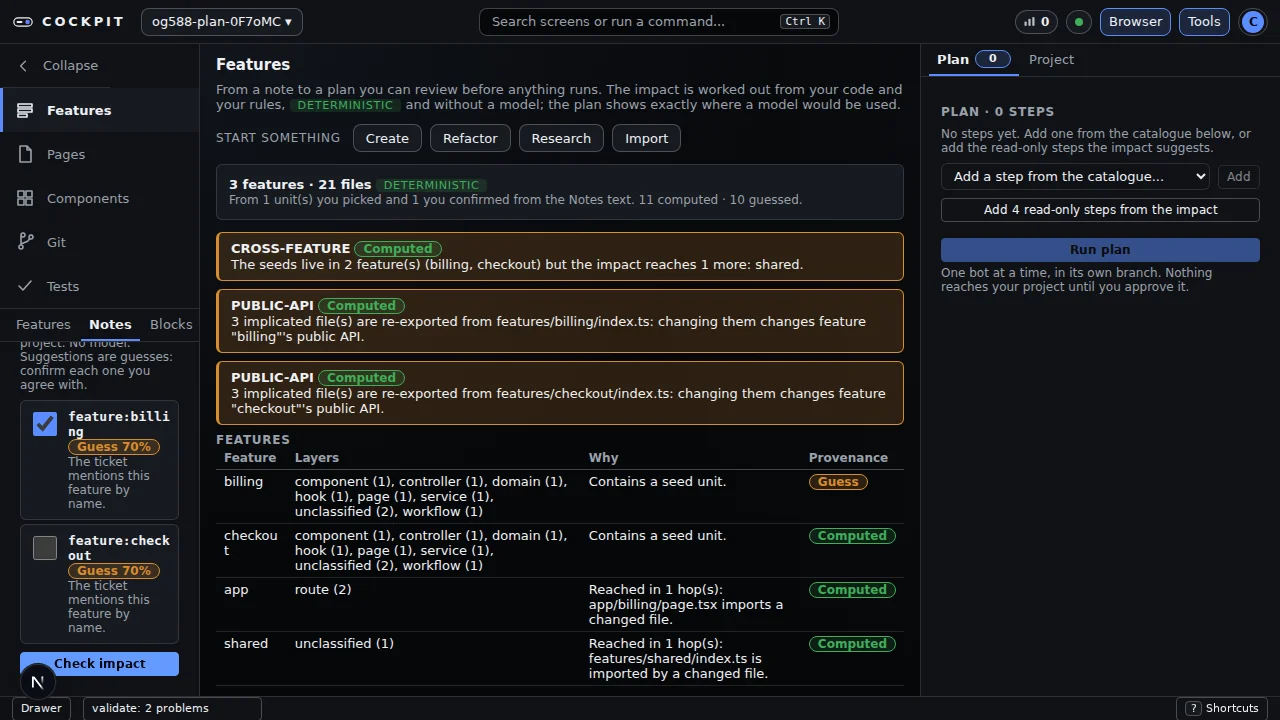
Task: Switch to the Project tab
Action: [1051, 59]
